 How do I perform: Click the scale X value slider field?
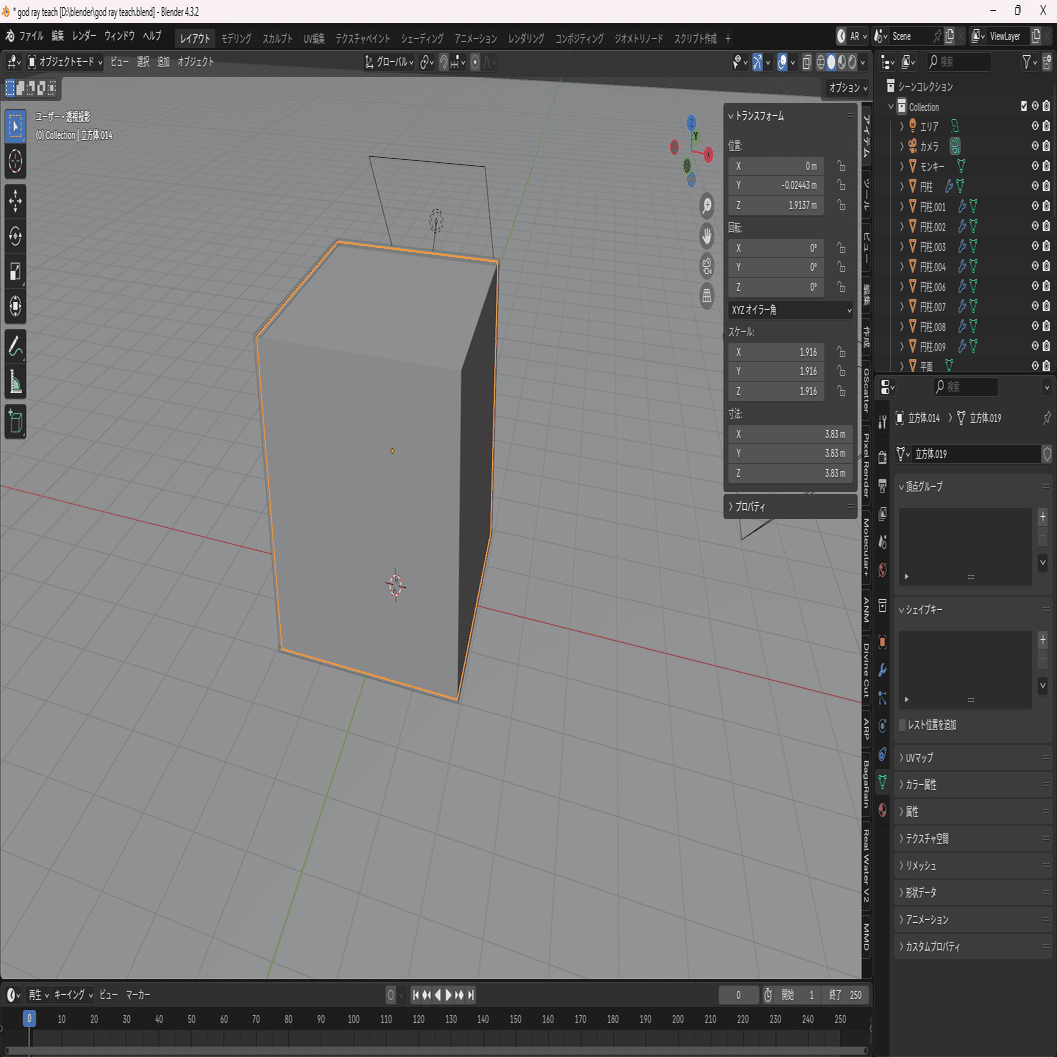(776, 352)
